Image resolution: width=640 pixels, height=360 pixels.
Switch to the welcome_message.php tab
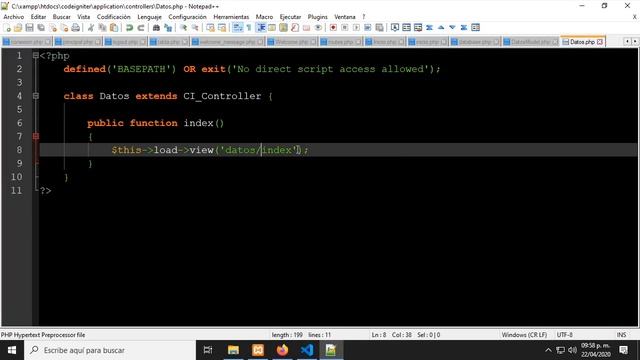(227, 42)
